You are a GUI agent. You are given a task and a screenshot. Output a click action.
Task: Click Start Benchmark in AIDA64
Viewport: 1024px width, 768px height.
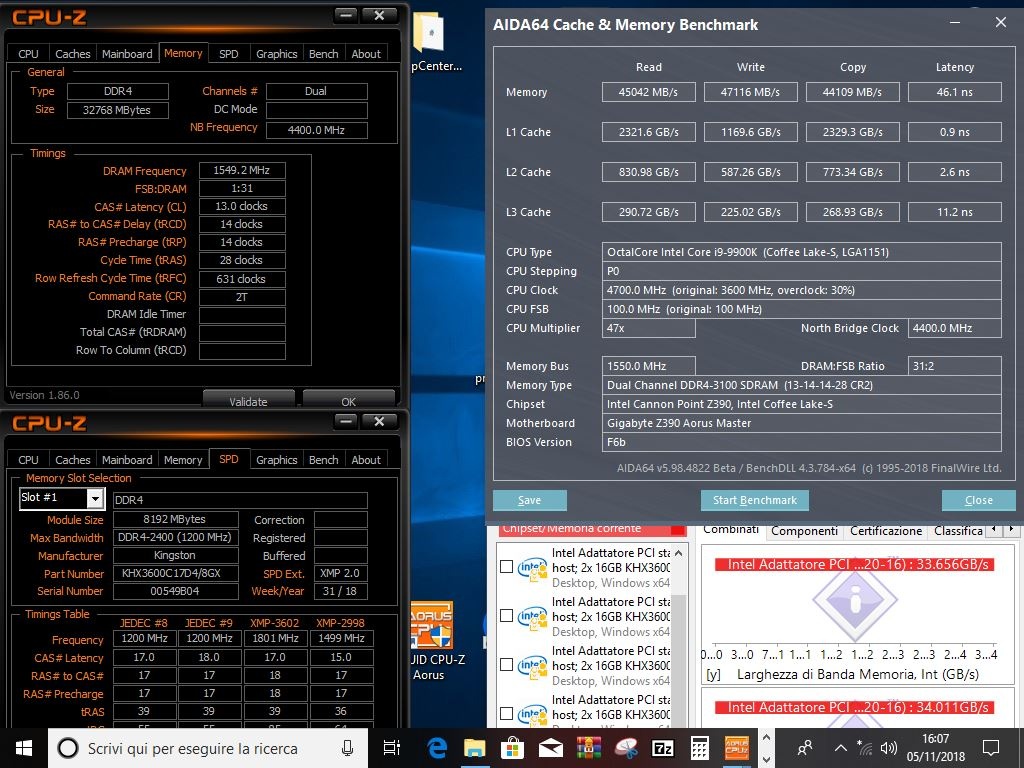click(754, 500)
